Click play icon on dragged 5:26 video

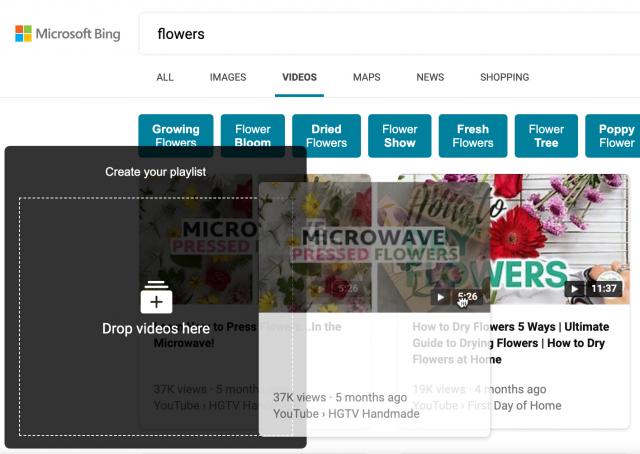[x=440, y=297]
